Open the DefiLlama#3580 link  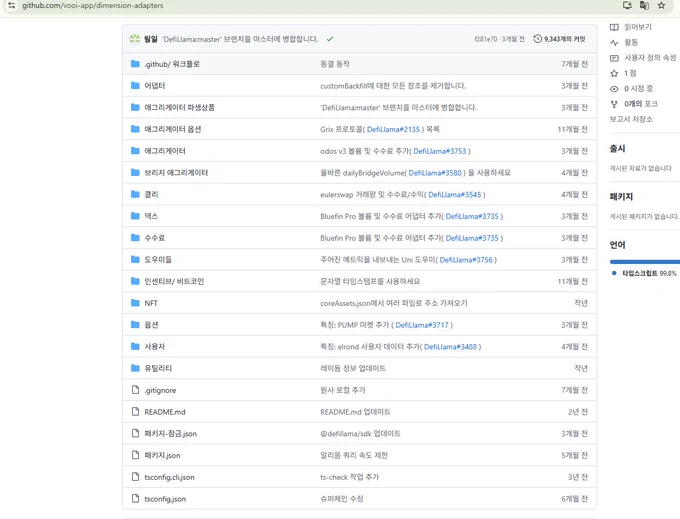coord(435,173)
